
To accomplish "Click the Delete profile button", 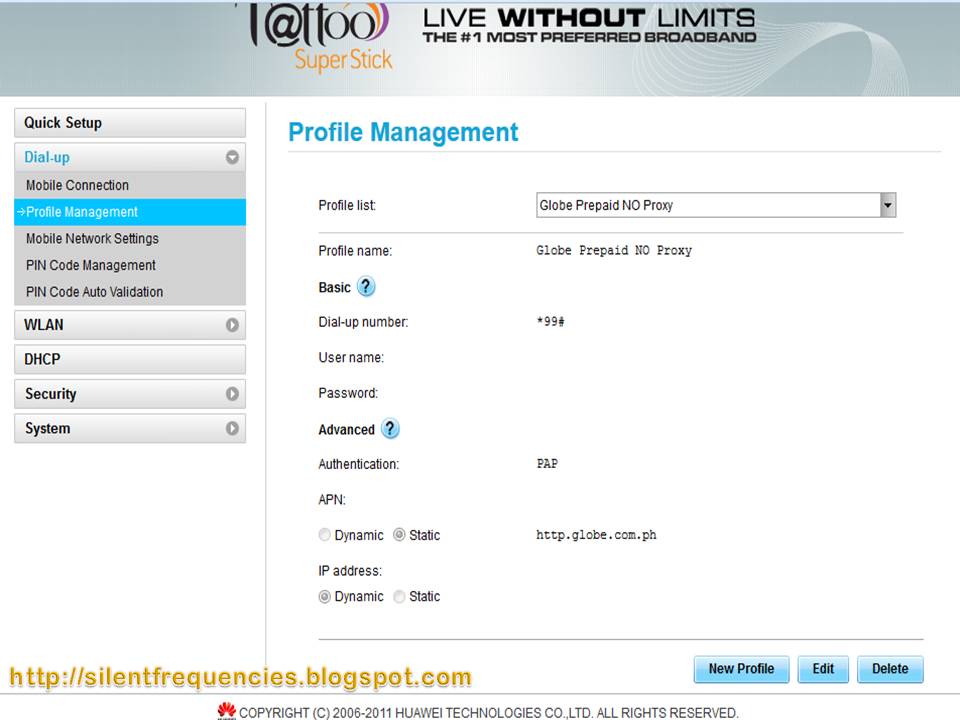I will pos(890,669).
